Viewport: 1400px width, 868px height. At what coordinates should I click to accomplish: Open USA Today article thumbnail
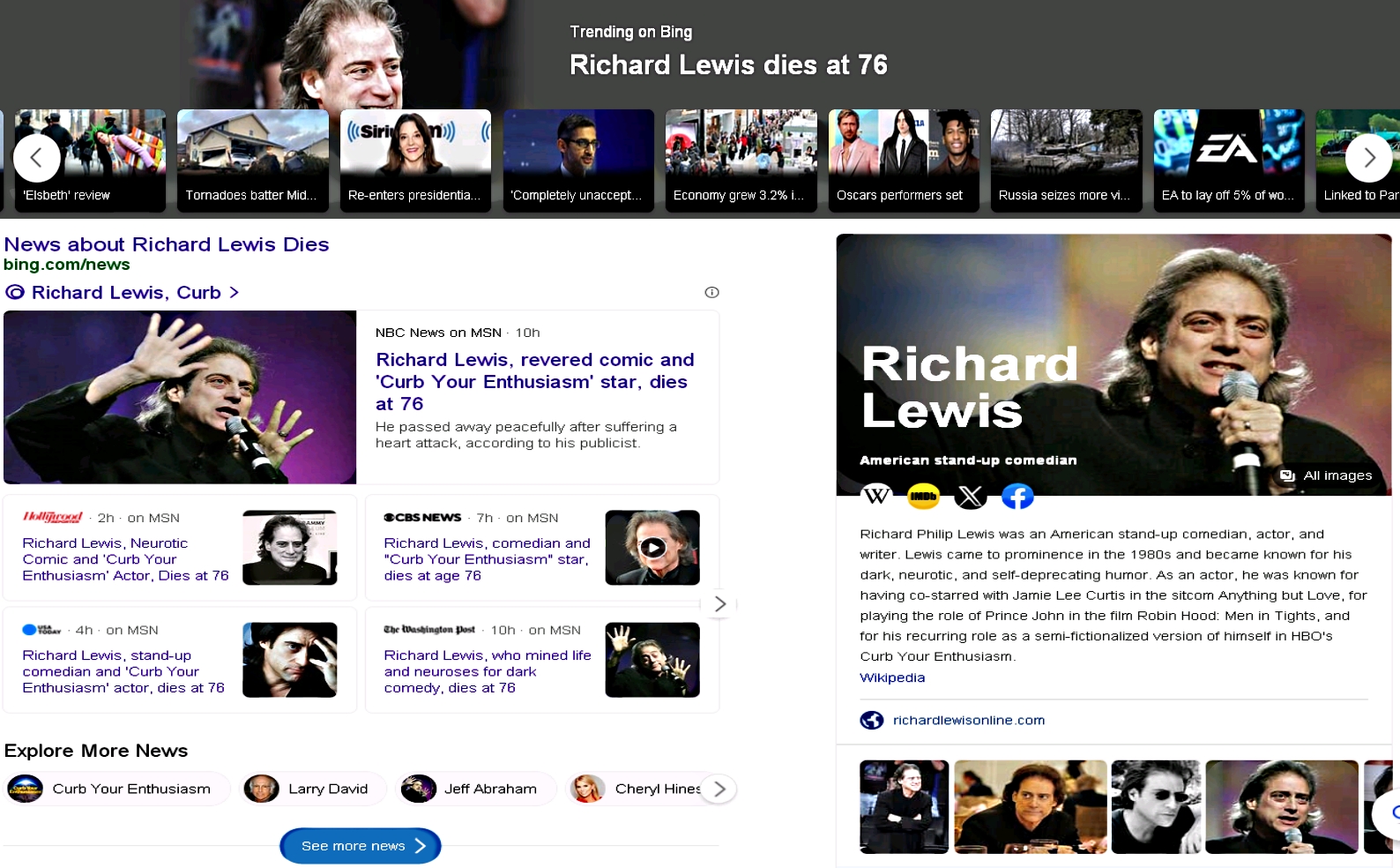tap(290, 660)
